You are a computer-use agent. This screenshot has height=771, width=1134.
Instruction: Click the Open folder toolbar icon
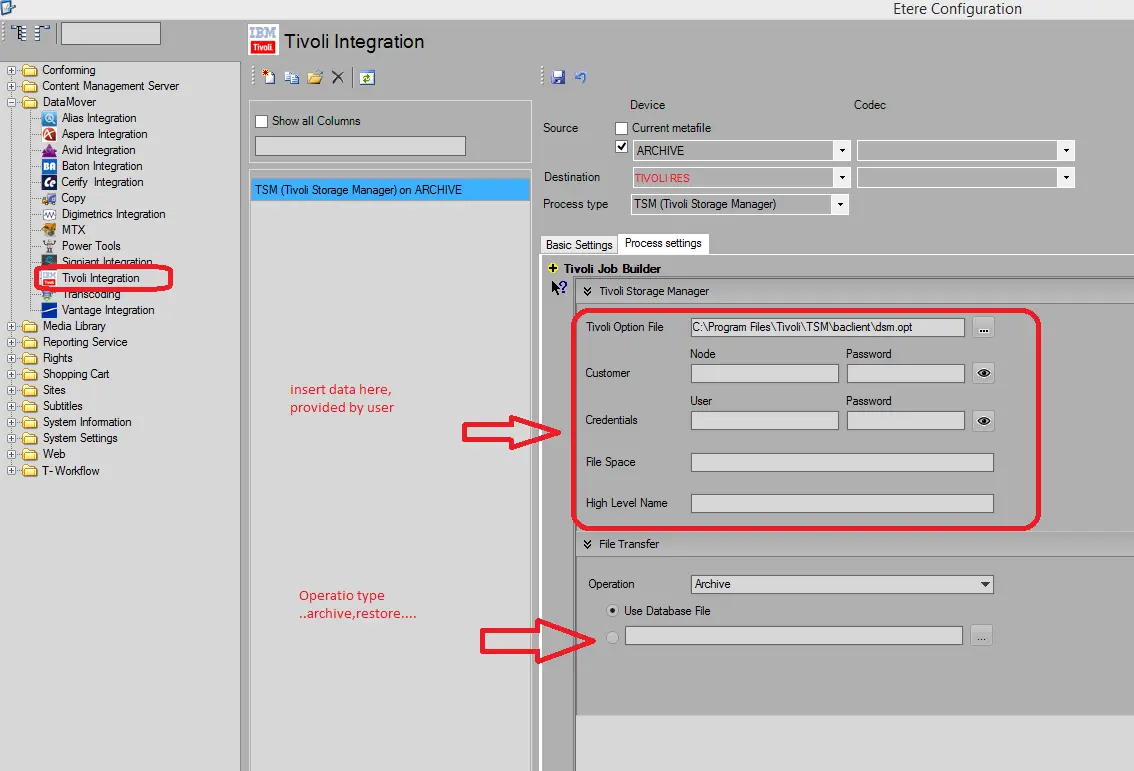(x=314, y=77)
